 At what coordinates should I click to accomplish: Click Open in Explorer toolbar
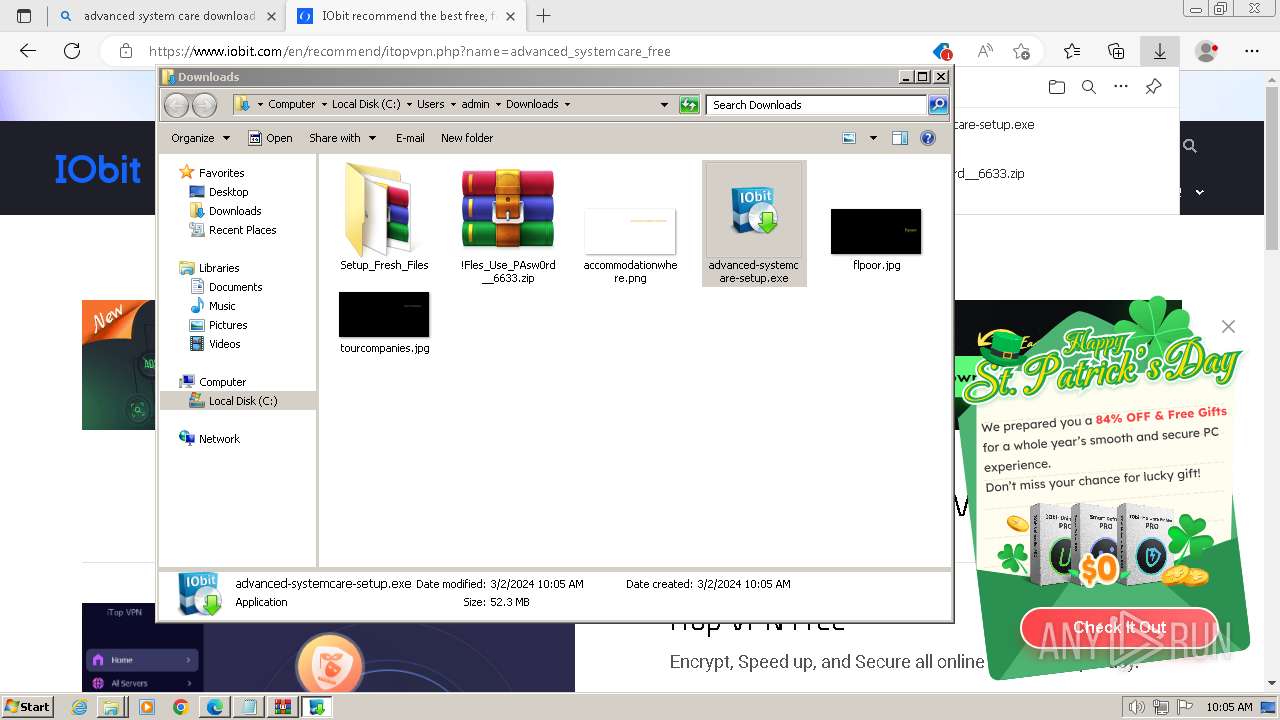coord(270,138)
